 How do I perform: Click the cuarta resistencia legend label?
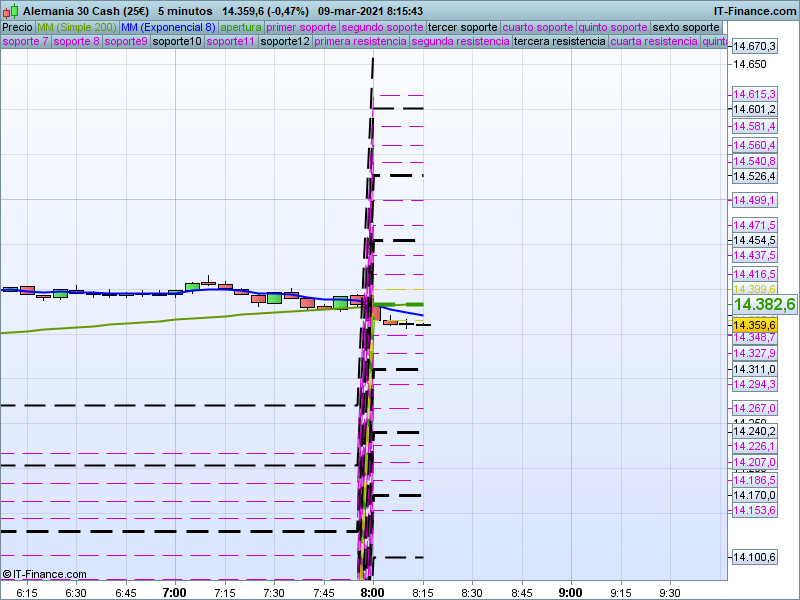point(654,42)
